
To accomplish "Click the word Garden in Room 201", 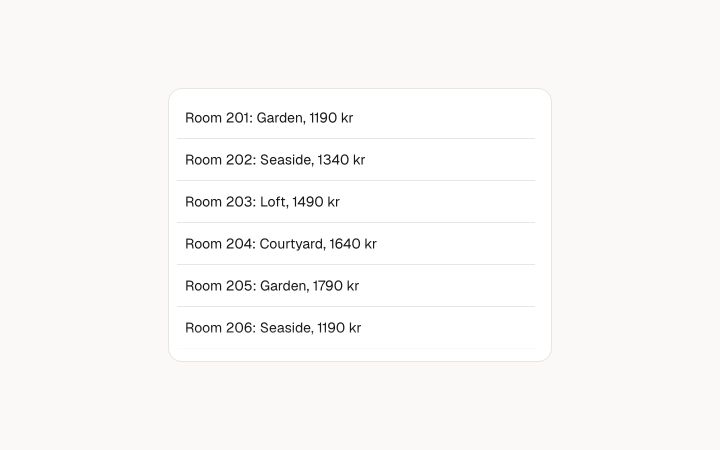I will coord(281,118).
